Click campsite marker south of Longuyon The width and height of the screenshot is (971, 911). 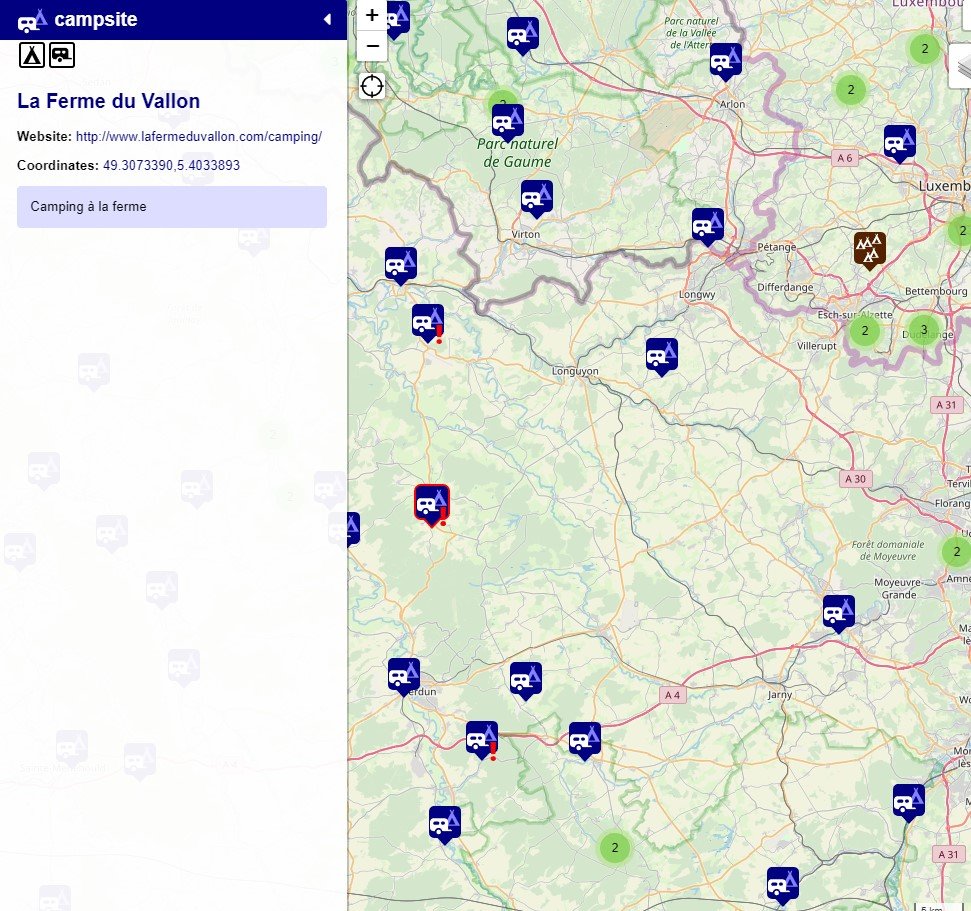point(661,355)
